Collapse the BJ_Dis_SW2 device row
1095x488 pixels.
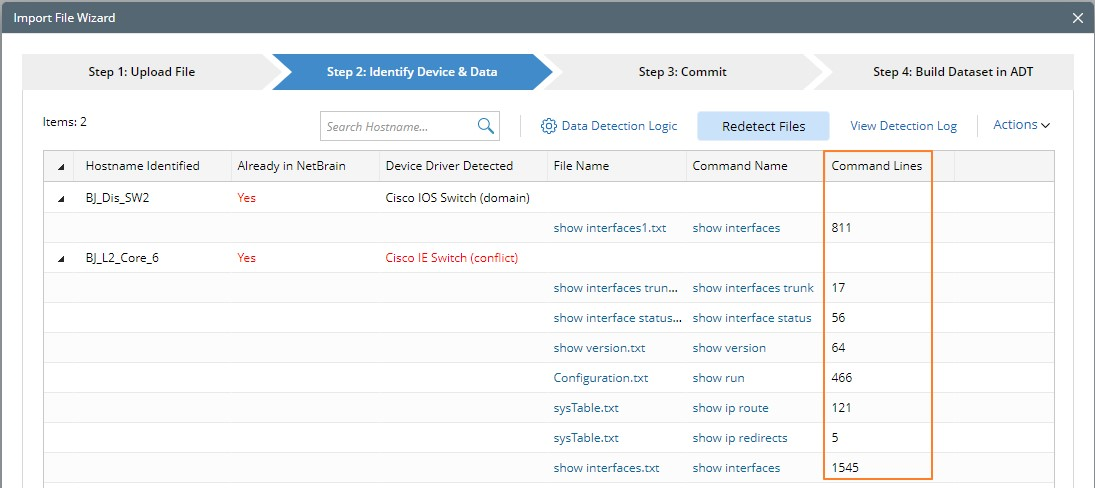point(61,198)
